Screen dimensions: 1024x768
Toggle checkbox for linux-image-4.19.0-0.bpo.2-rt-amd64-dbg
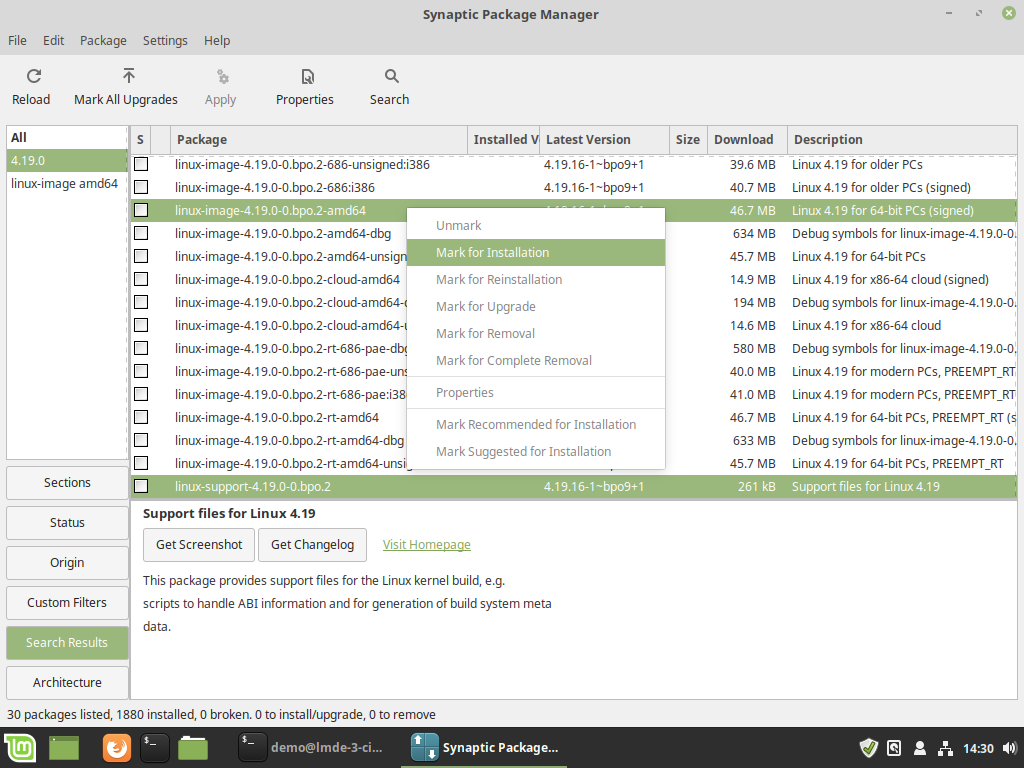pyautogui.click(x=141, y=440)
